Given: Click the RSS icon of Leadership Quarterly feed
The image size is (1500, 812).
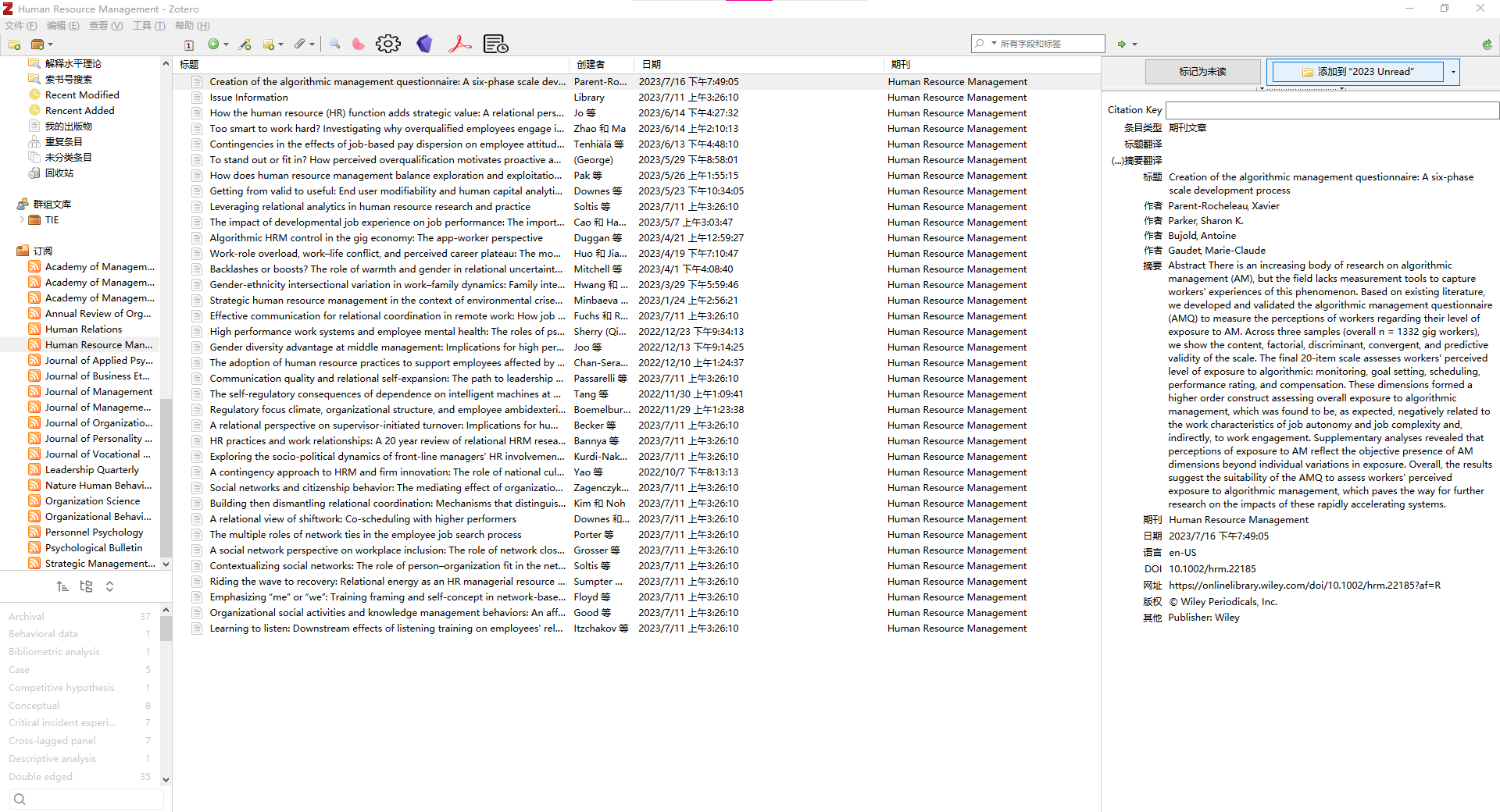Looking at the screenshot, I should point(34,470).
